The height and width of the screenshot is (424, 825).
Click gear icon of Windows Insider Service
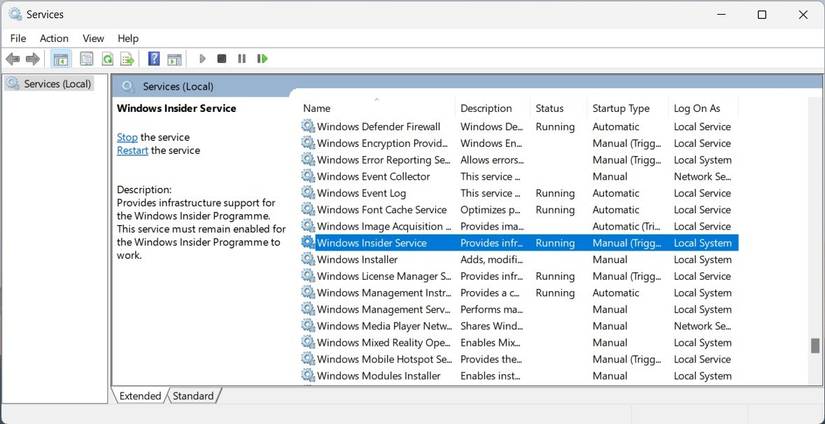(x=307, y=243)
